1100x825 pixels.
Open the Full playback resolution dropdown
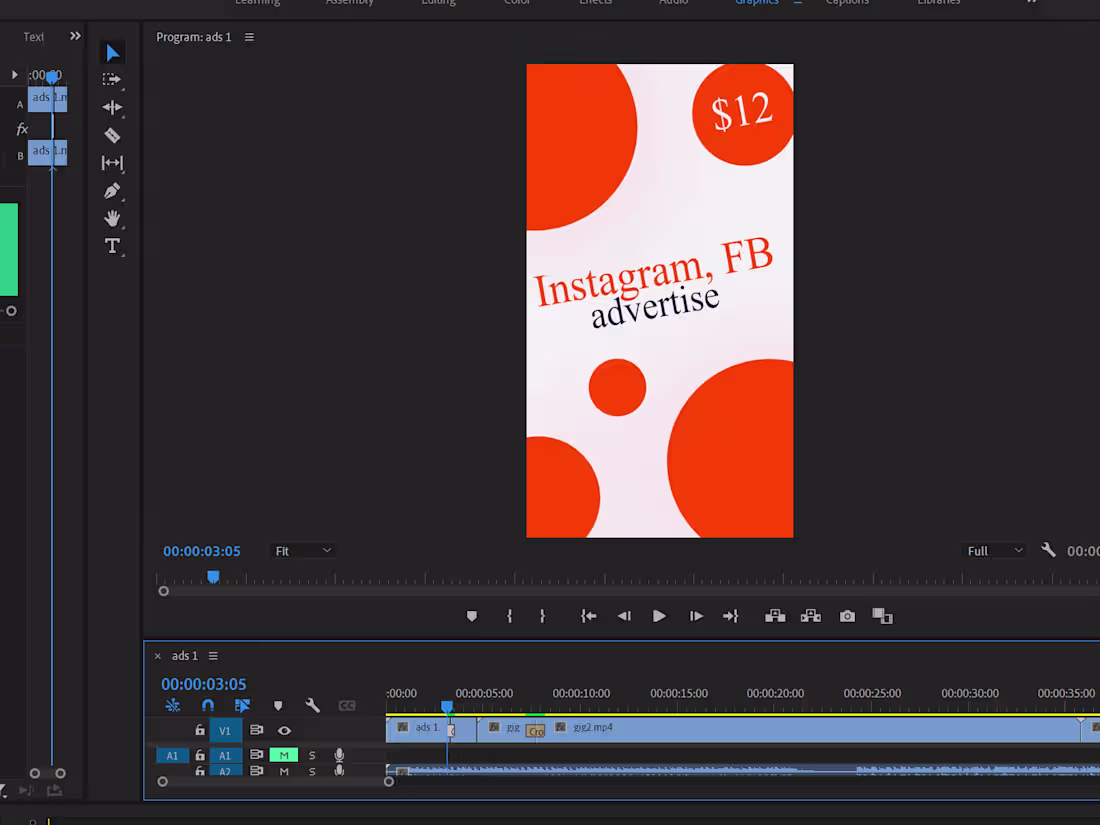(x=993, y=550)
